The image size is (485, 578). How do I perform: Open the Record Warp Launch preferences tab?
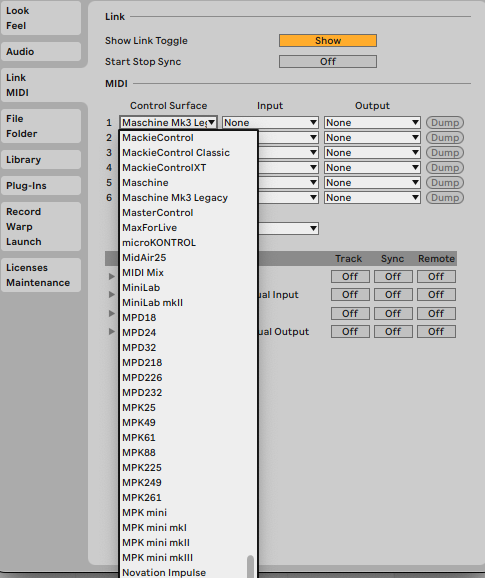[x=41, y=227]
